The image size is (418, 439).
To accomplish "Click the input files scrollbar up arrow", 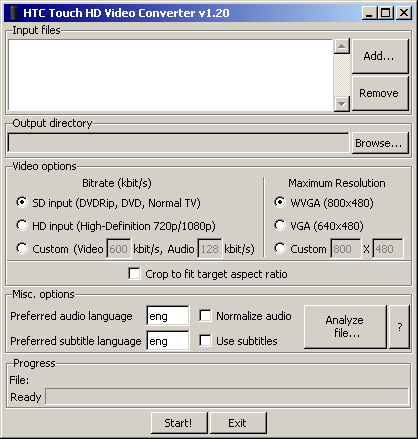I will tap(341, 46).
